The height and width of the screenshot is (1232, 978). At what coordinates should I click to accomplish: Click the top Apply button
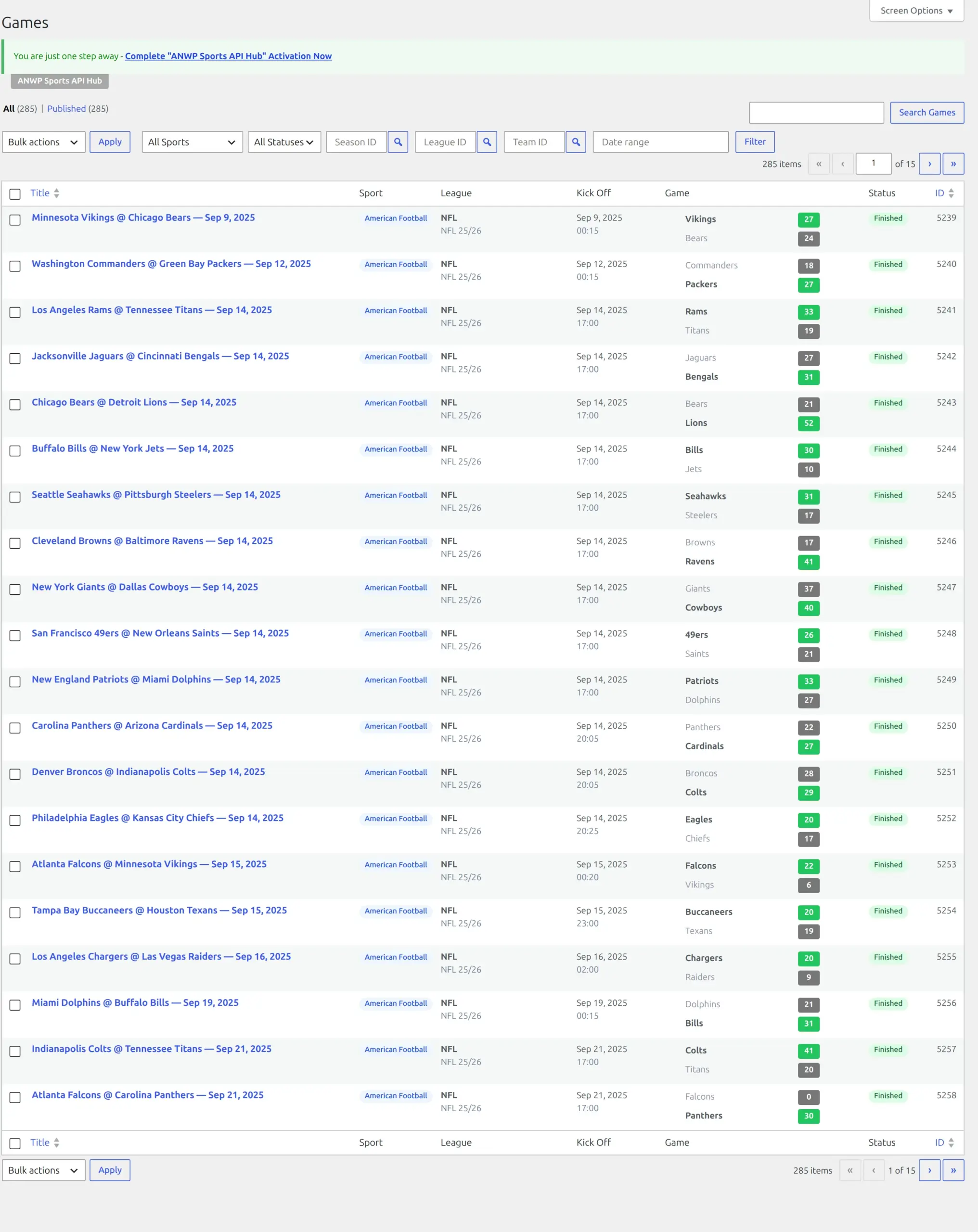point(110,141)
